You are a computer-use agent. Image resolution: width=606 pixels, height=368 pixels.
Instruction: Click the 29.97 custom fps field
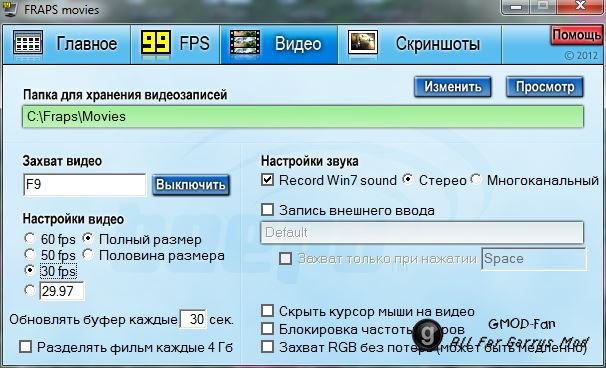point(61,291)
